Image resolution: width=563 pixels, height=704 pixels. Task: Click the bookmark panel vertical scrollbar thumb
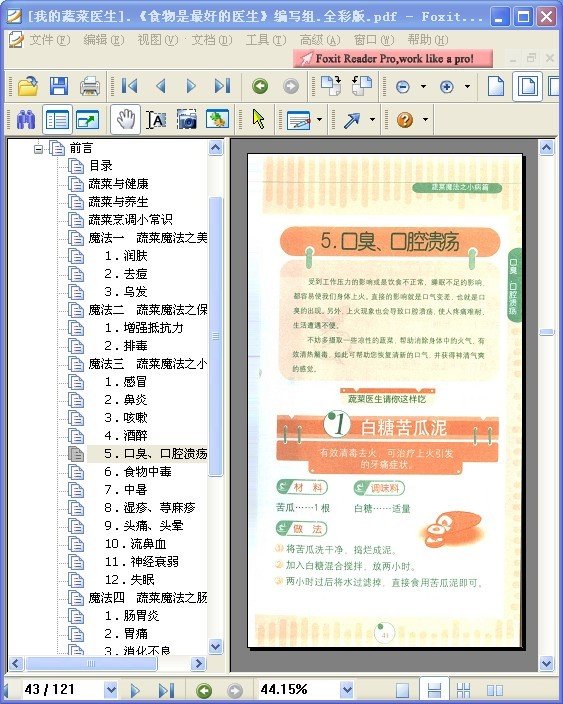point(216,335)
